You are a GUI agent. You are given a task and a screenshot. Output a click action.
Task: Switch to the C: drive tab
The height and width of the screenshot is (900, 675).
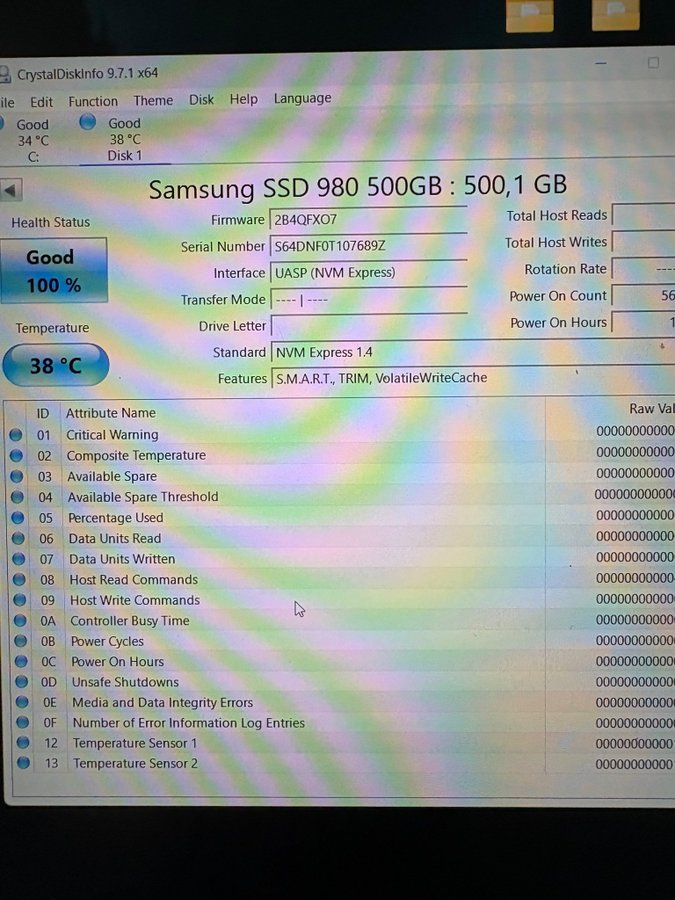[x=33, y=140]
